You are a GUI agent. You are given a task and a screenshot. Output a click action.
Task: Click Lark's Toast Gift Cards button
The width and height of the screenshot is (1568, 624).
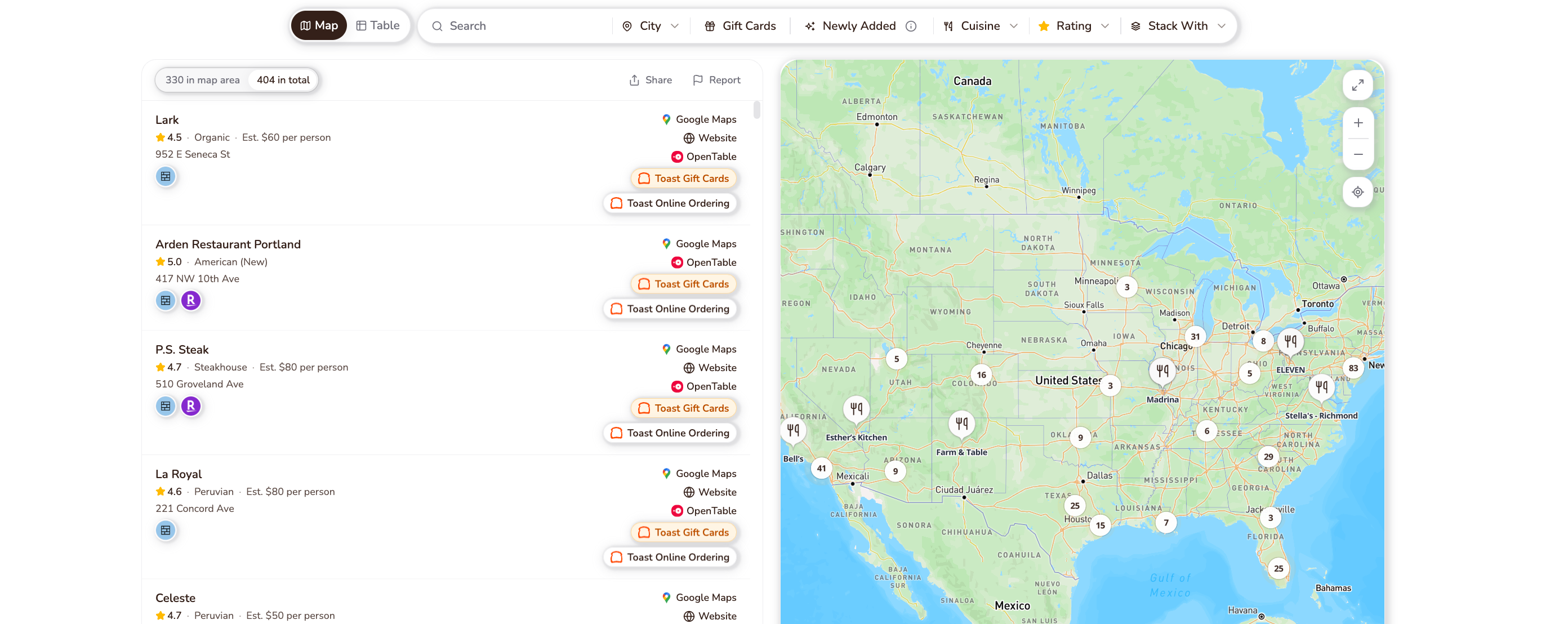(x=684, y=179)
